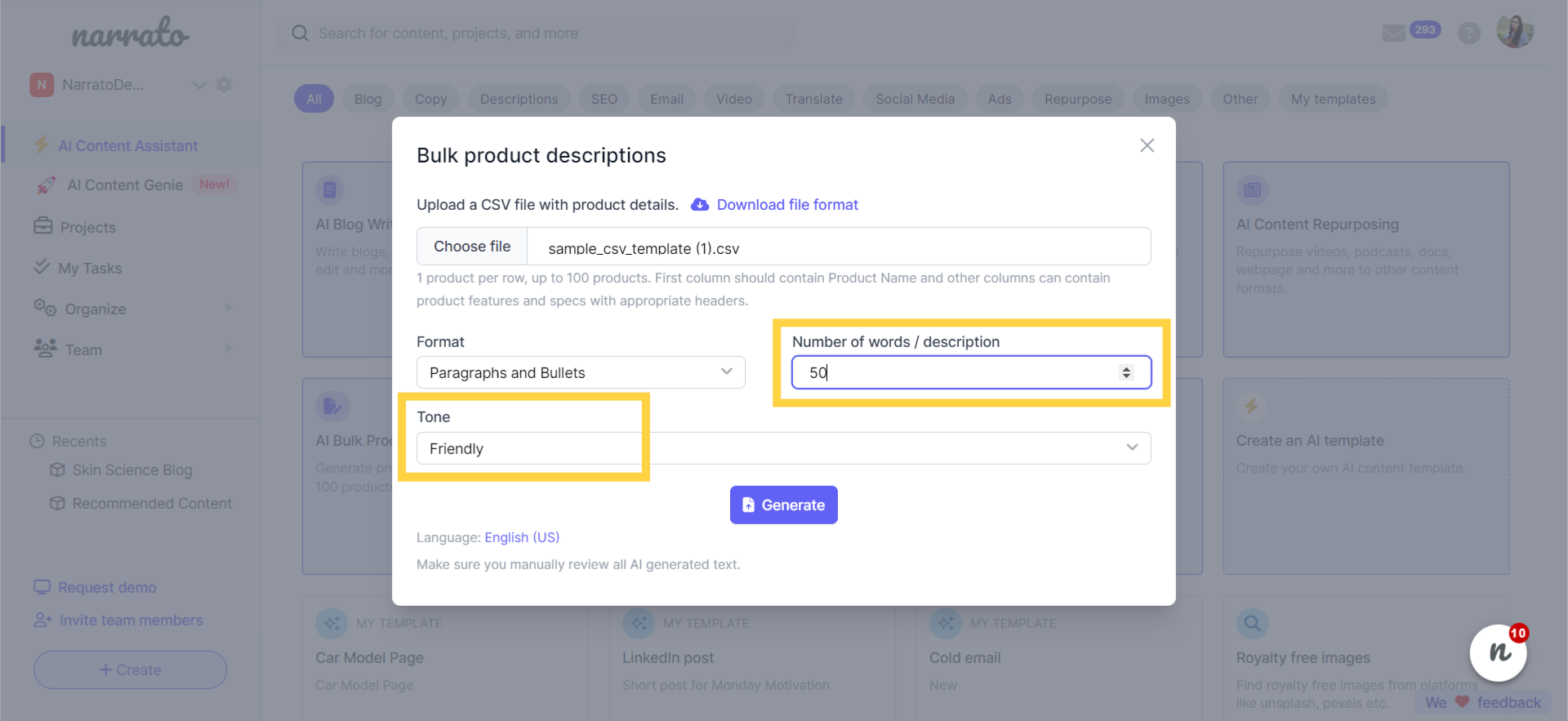Open Skin Science Blog recent item
The image size is (1568, 721).
pyautogui.click(x=132, y=470)
